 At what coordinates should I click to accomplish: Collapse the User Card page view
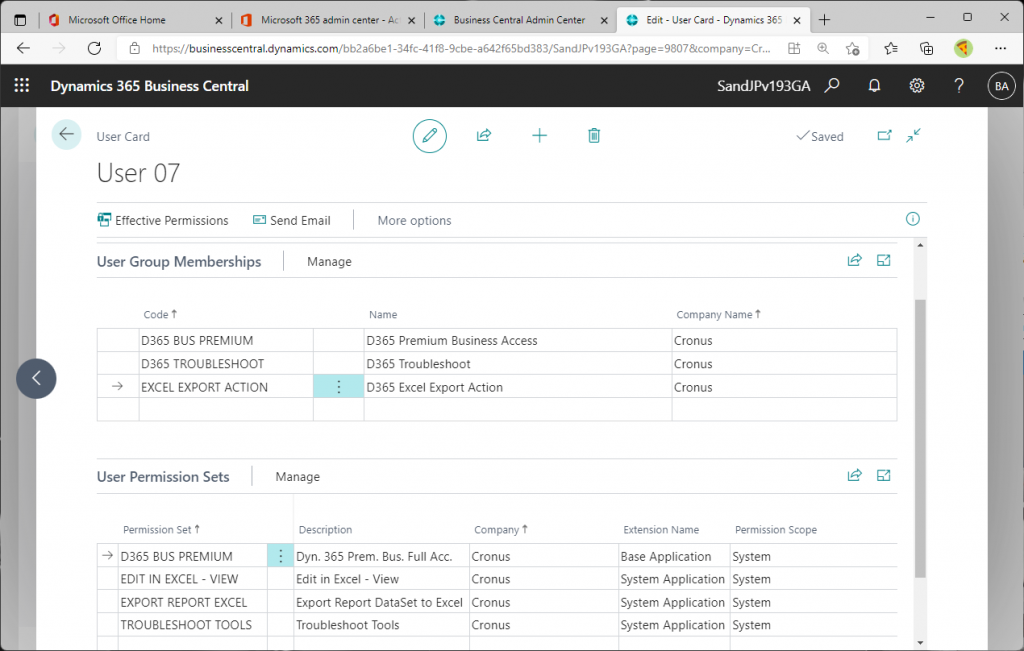[x=914, y=135]
